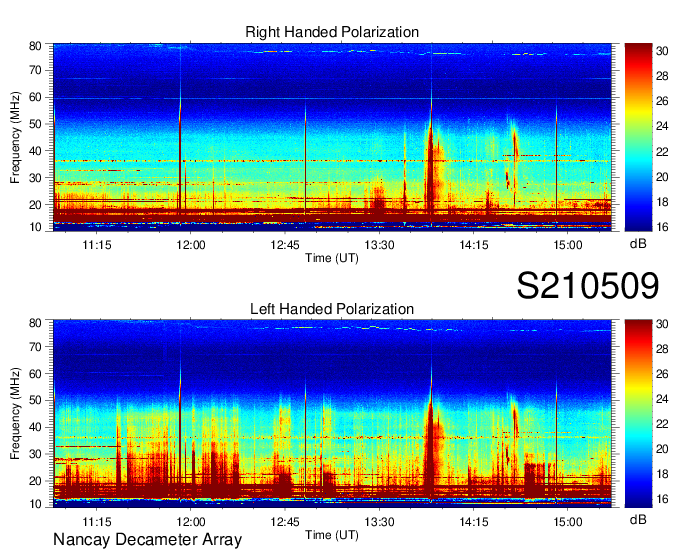This screenshot has width=680, height=552.
Task: Click 13:30 tick label under Left Handed plot
Action: [379, 522]
